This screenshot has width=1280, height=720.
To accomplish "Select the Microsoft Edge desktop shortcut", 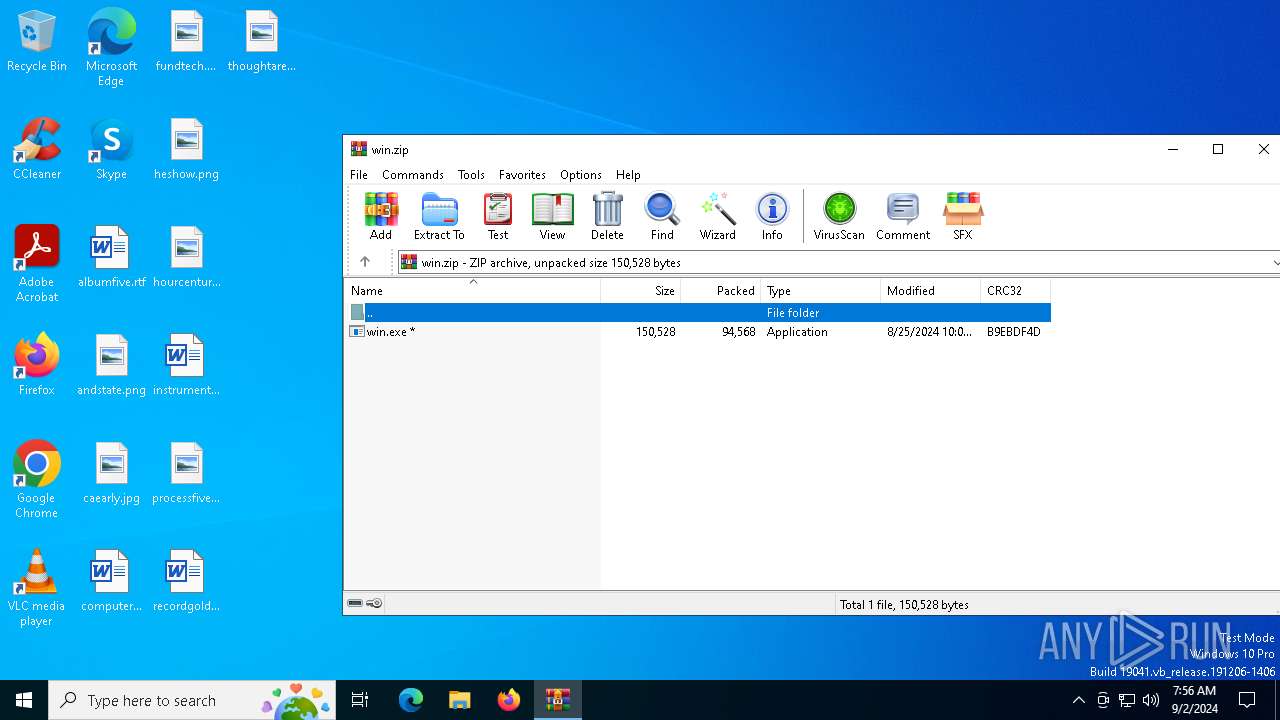I will 111,48.
